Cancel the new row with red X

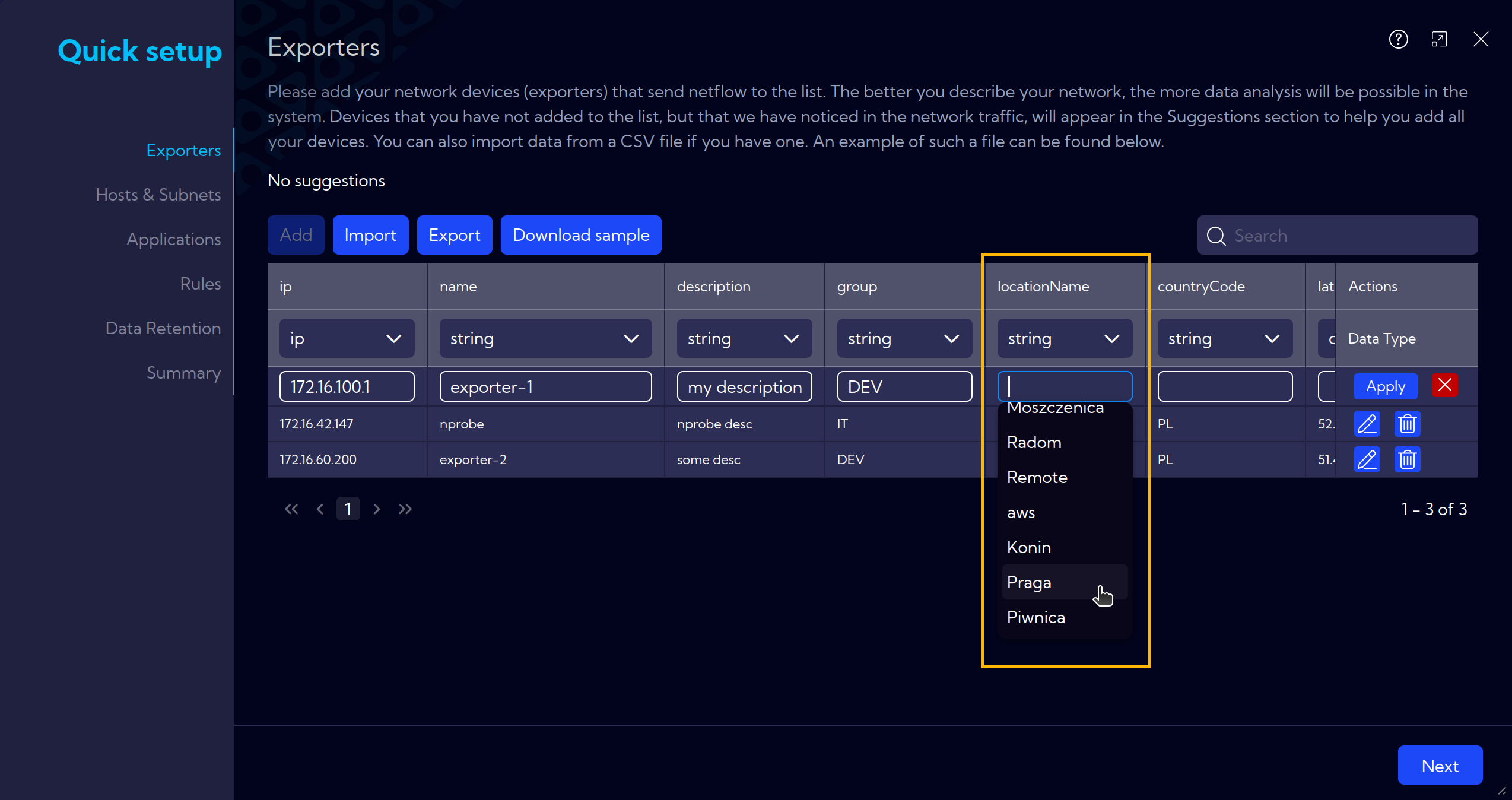[1444, 386]
